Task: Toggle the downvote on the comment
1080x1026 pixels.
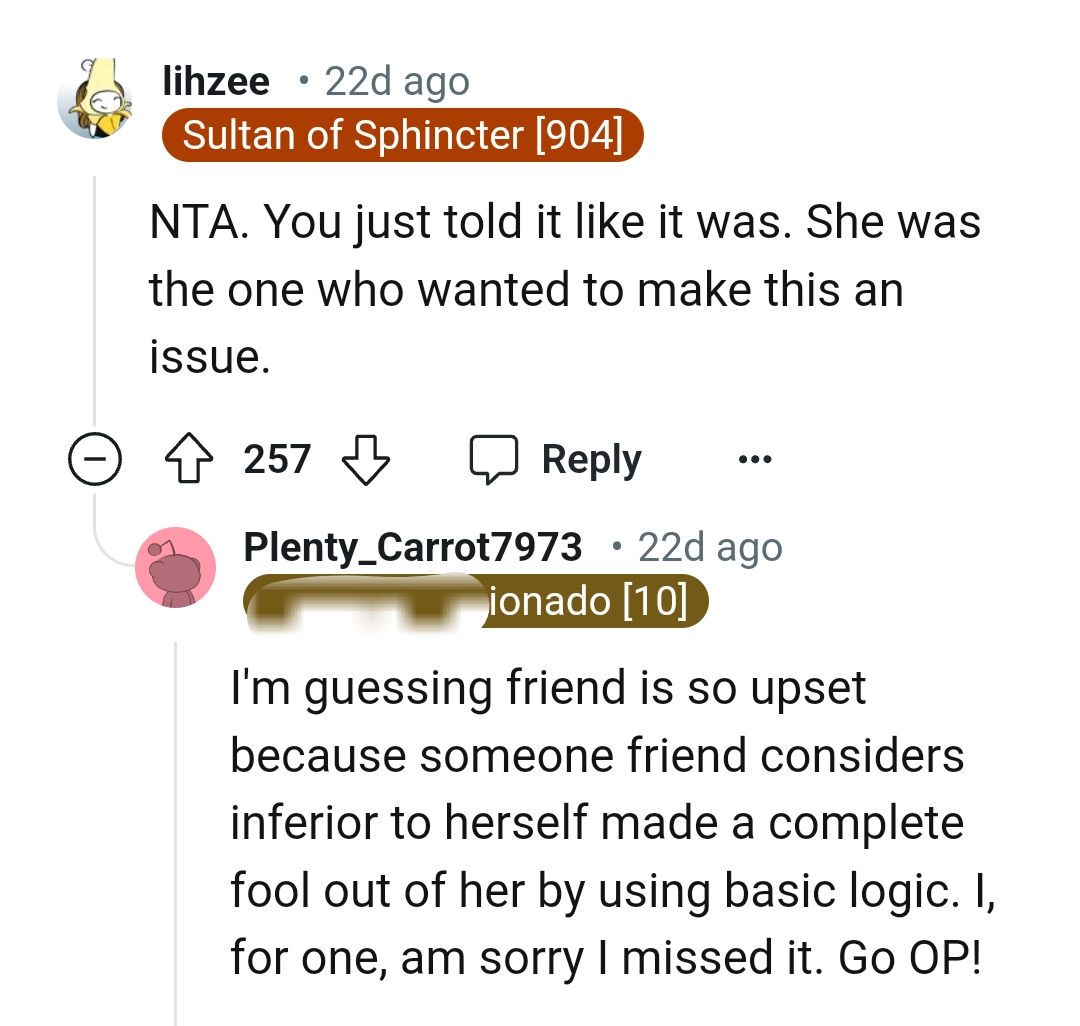Action: (x=366, y=461)
